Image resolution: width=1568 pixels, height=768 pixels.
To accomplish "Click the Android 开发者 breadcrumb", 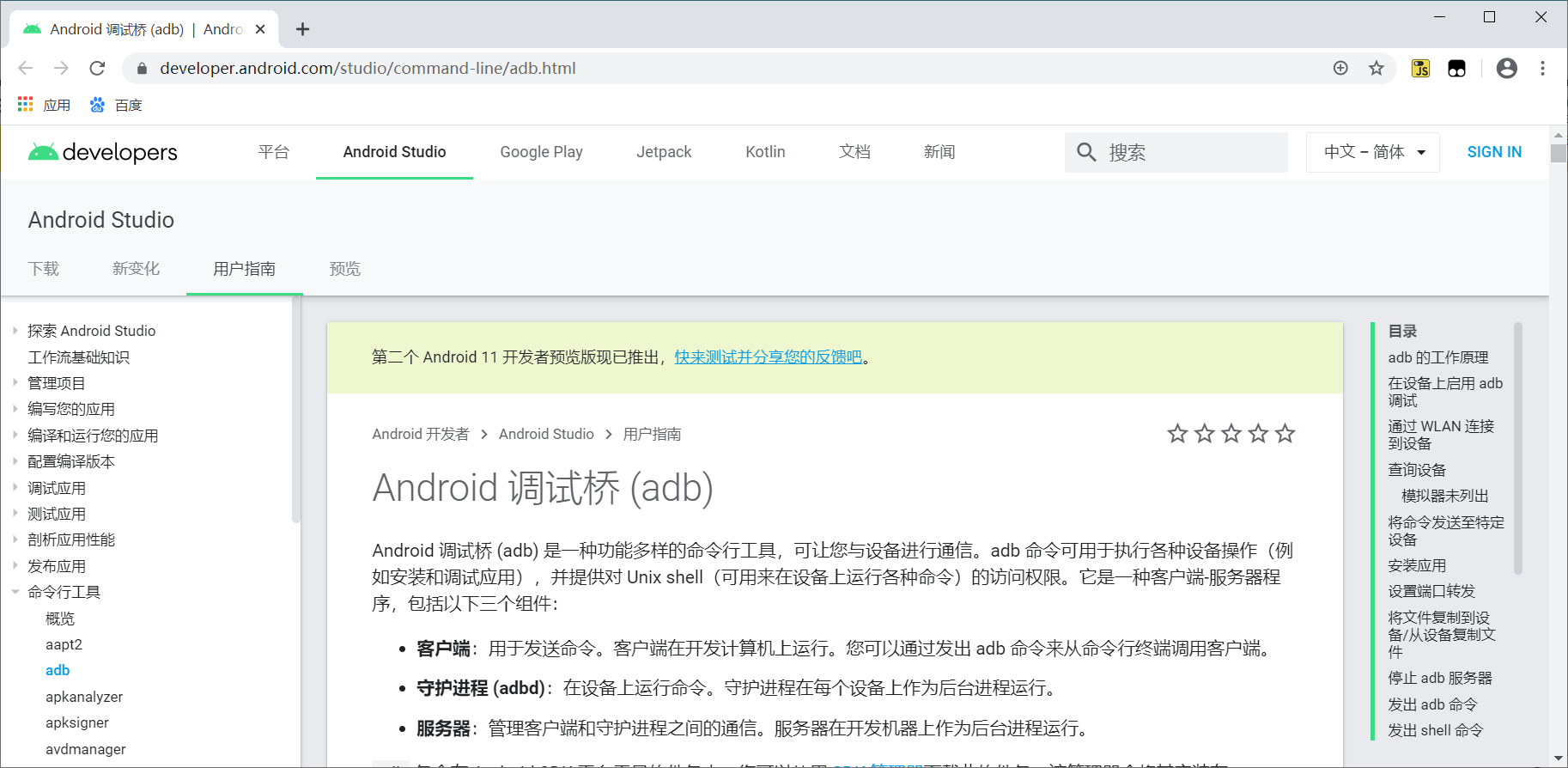I will (x=421, y=434).
